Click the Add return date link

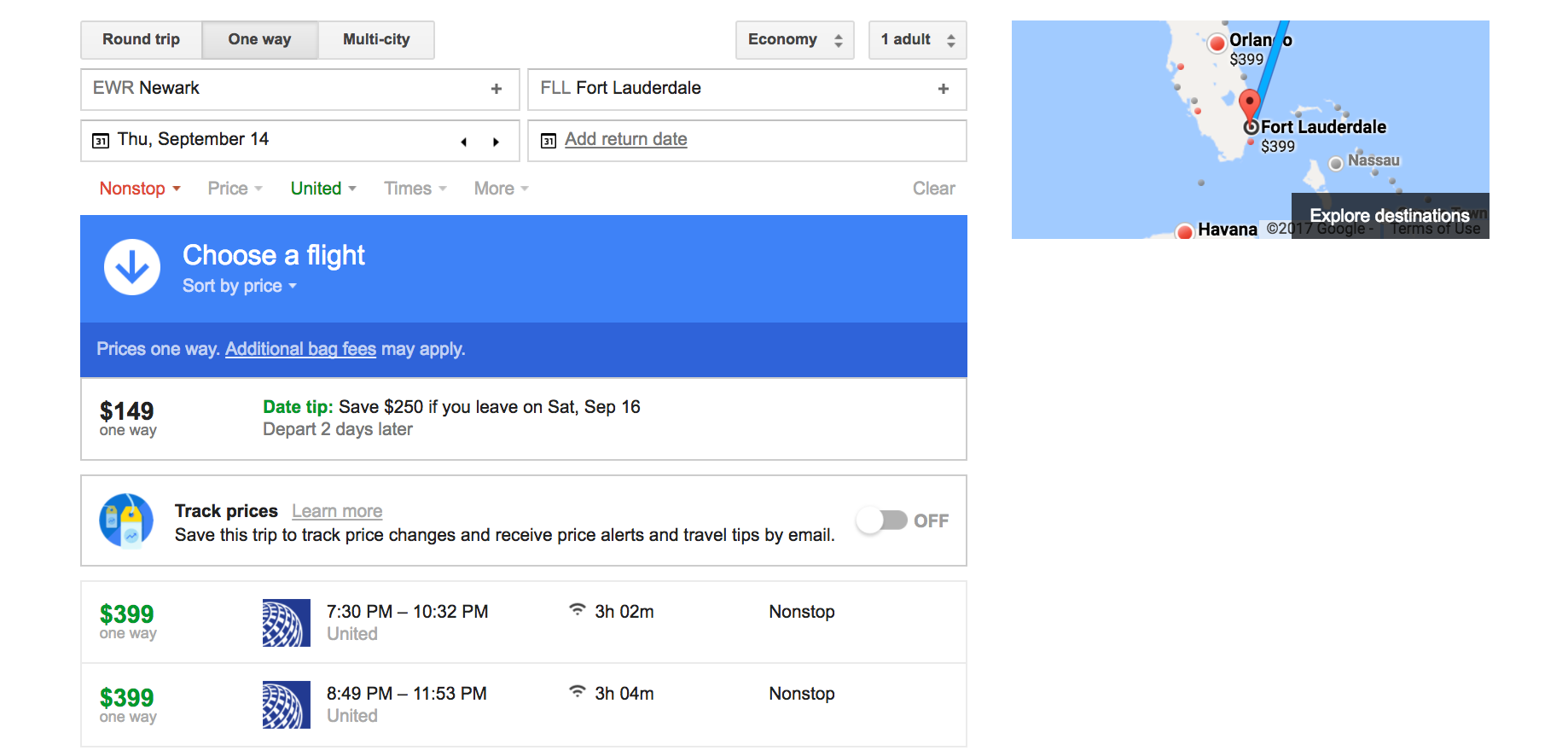coord(625,140)
